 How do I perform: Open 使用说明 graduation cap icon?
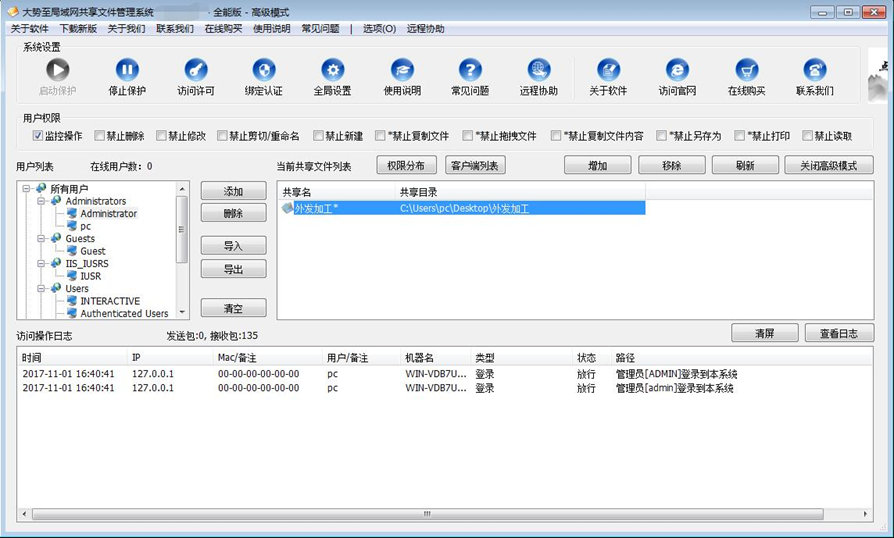point(402,70)
